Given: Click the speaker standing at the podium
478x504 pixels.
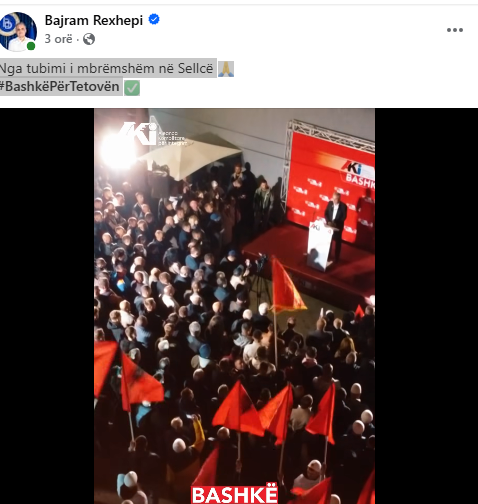Looking at the screenshot, I should [x=336, y=224].
